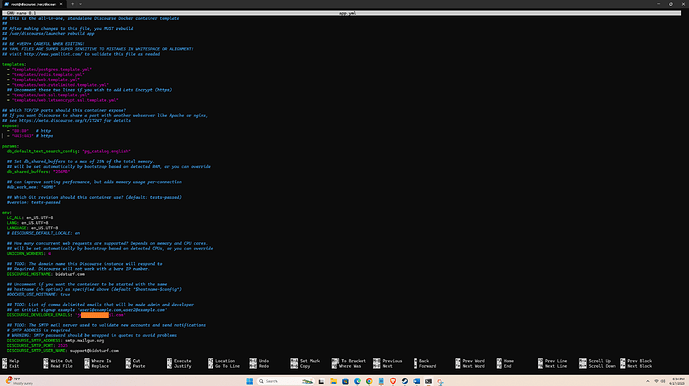
Task: Open Brave browser from the taskbar
Action: [393, 381]
